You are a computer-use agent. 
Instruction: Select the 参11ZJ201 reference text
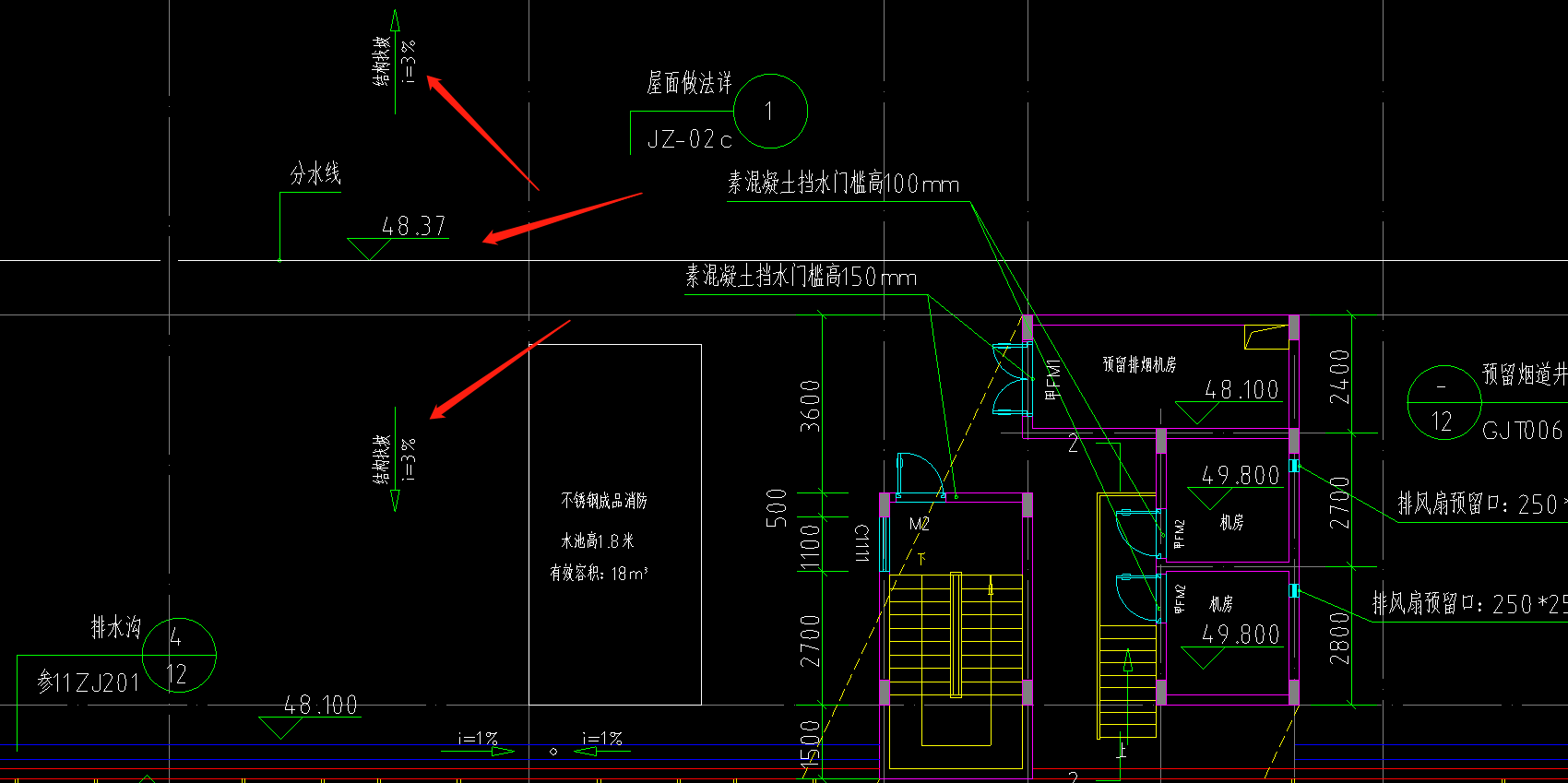[x=88, y=682]
